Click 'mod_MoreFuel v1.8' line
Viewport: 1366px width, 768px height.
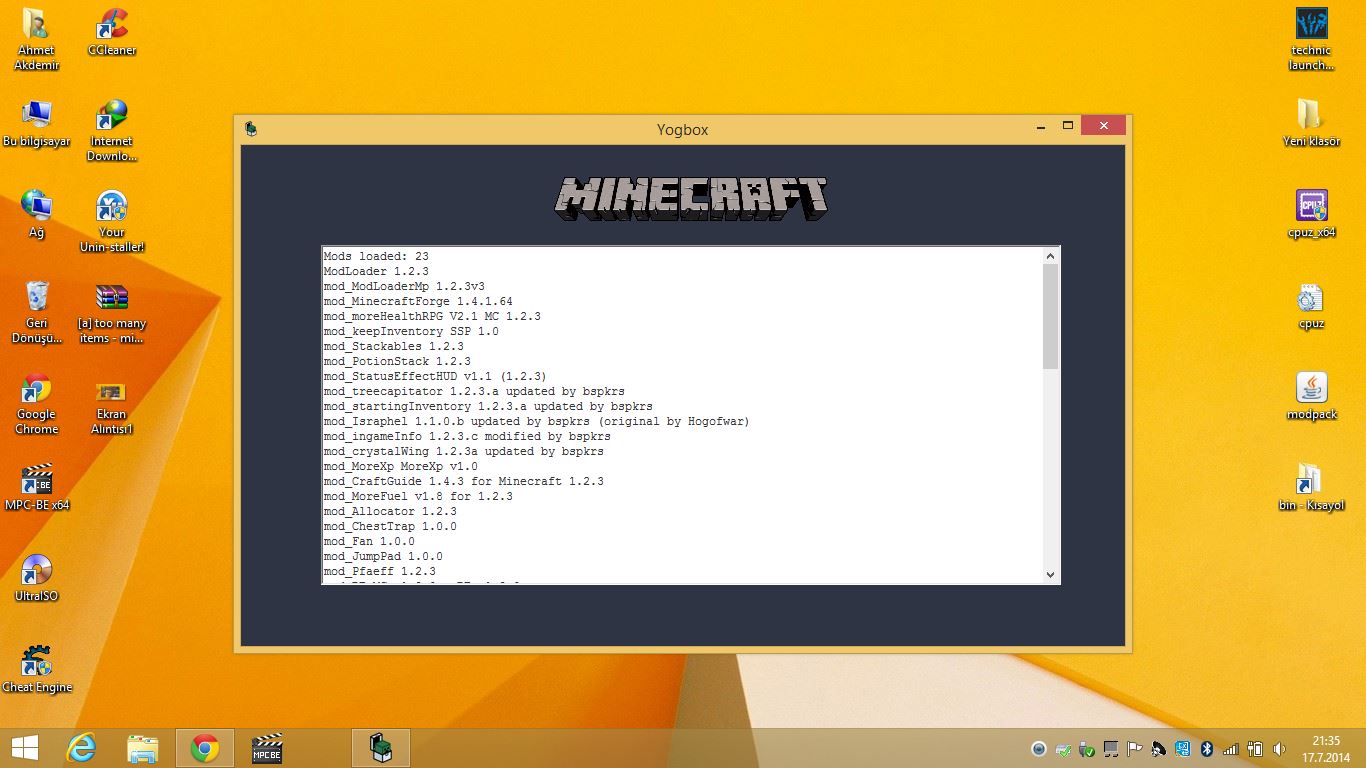[x=418, y=496]
